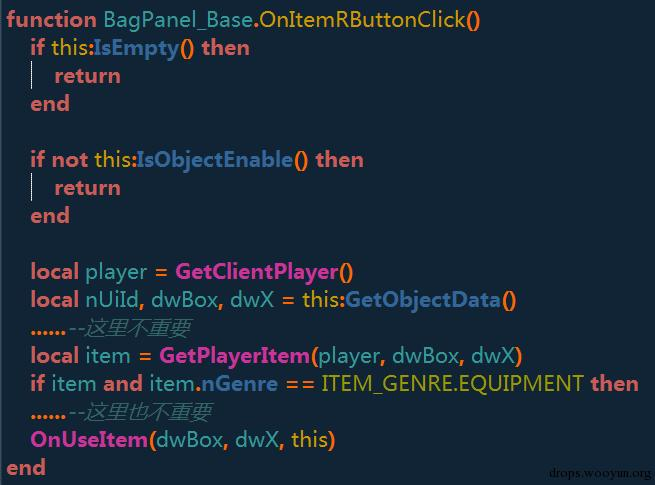
Task: Select the BagPanel_Base identifier
Action: 178,21
